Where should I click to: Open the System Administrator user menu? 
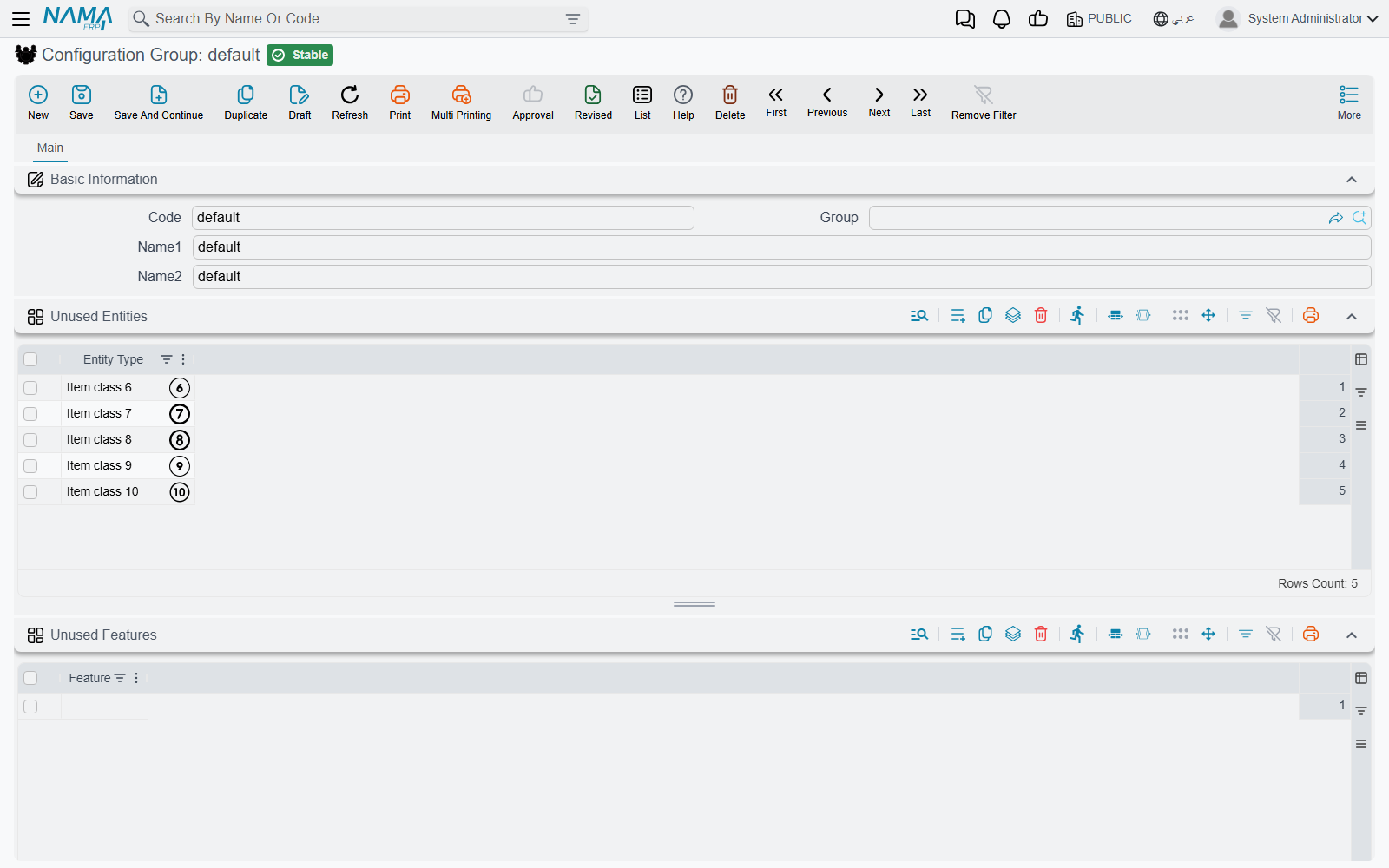click(1297, 19)
